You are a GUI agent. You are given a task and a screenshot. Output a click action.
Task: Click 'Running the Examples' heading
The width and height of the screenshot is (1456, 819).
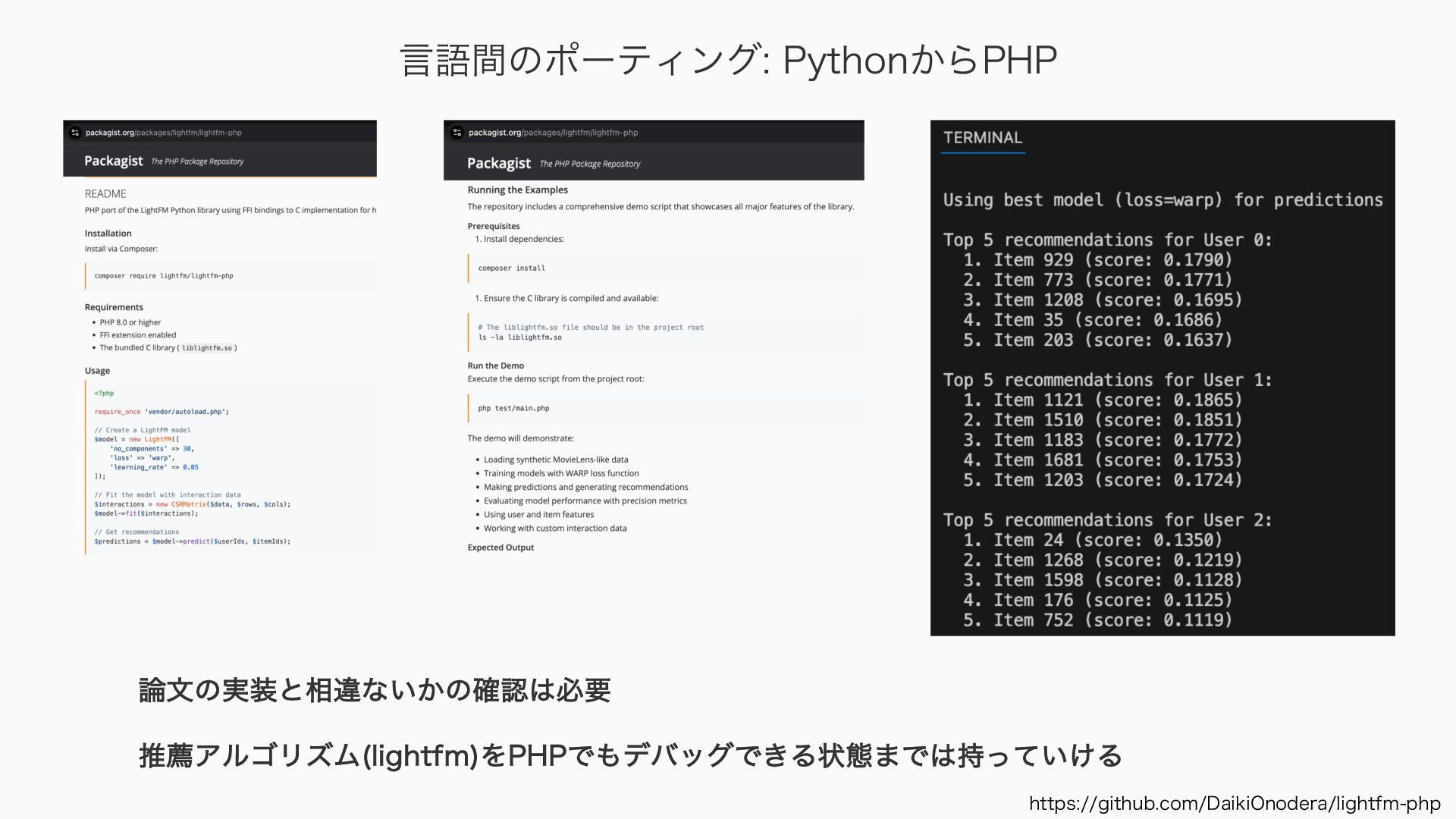[x=518, y=190]
